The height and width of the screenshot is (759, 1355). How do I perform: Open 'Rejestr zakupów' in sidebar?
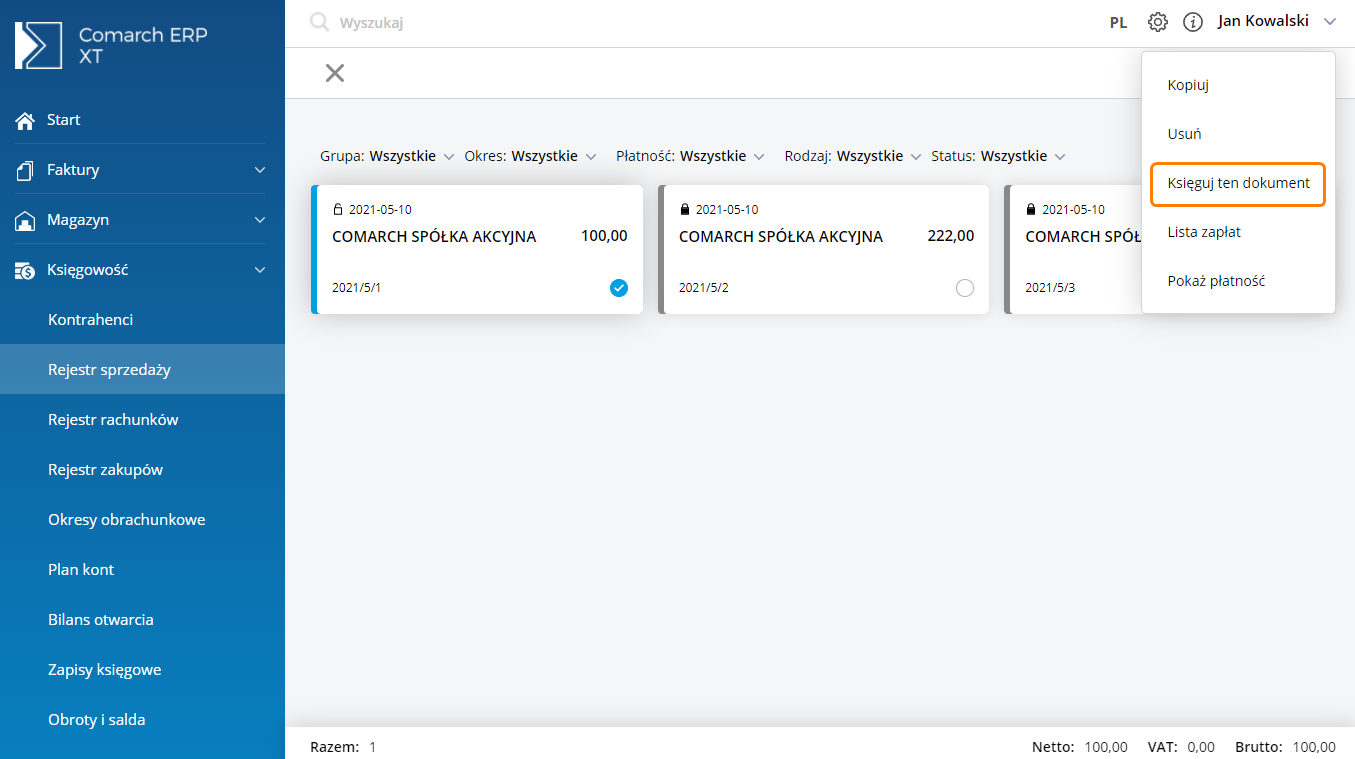pyautogui.click(x=105, y=470)
